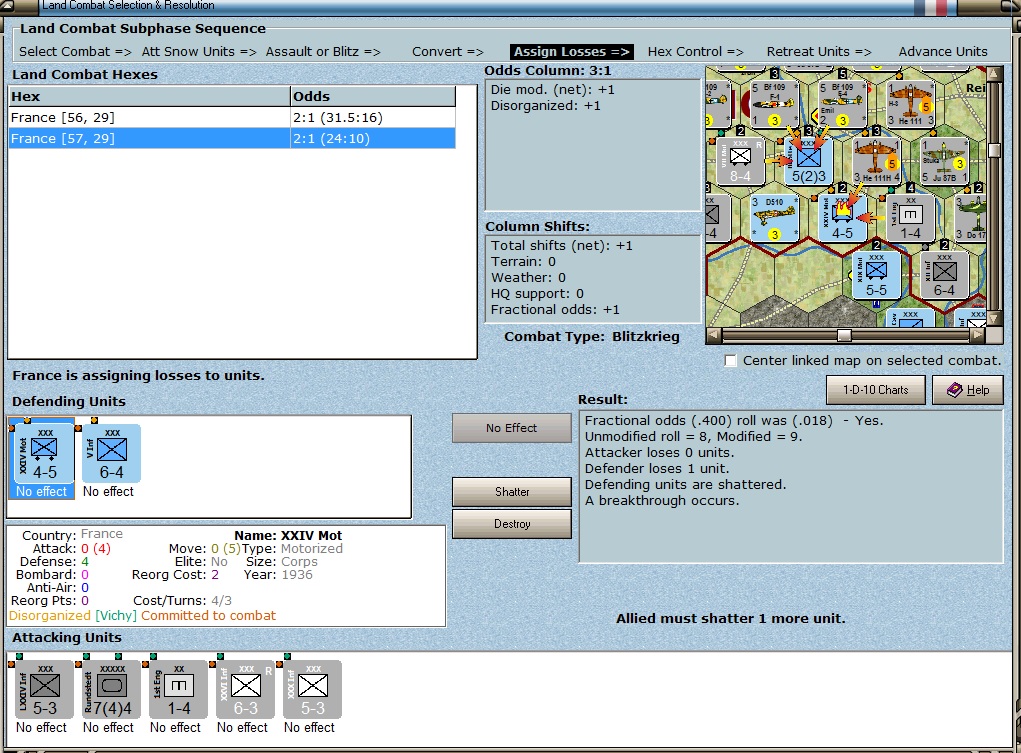Go to Advance Units subphase
The height and width of the screenshot is (753, 1021).
point(943,51)
